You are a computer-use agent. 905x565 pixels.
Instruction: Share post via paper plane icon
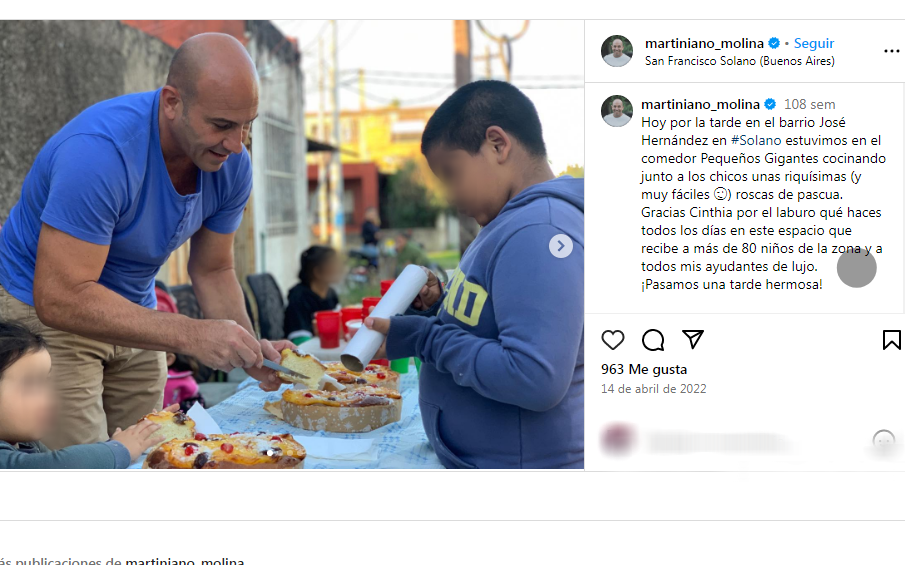693,339
